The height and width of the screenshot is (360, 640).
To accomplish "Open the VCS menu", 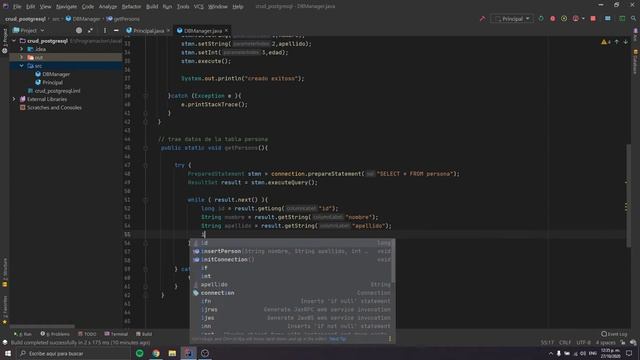I will [x=198, y=7].
